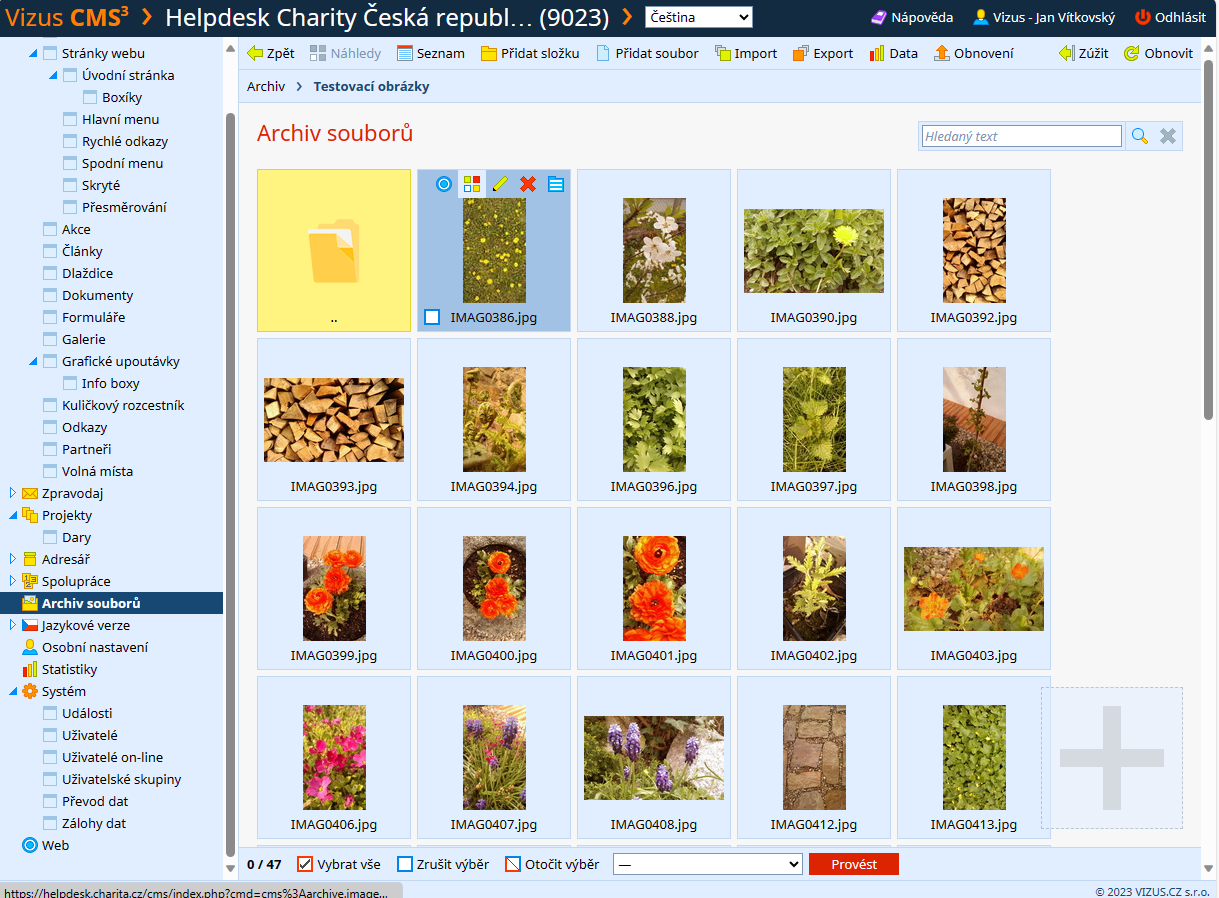Click Přidat složku in the toolbar
The width and height of the screenshot is (1219, 898).
tap(530, 53)
